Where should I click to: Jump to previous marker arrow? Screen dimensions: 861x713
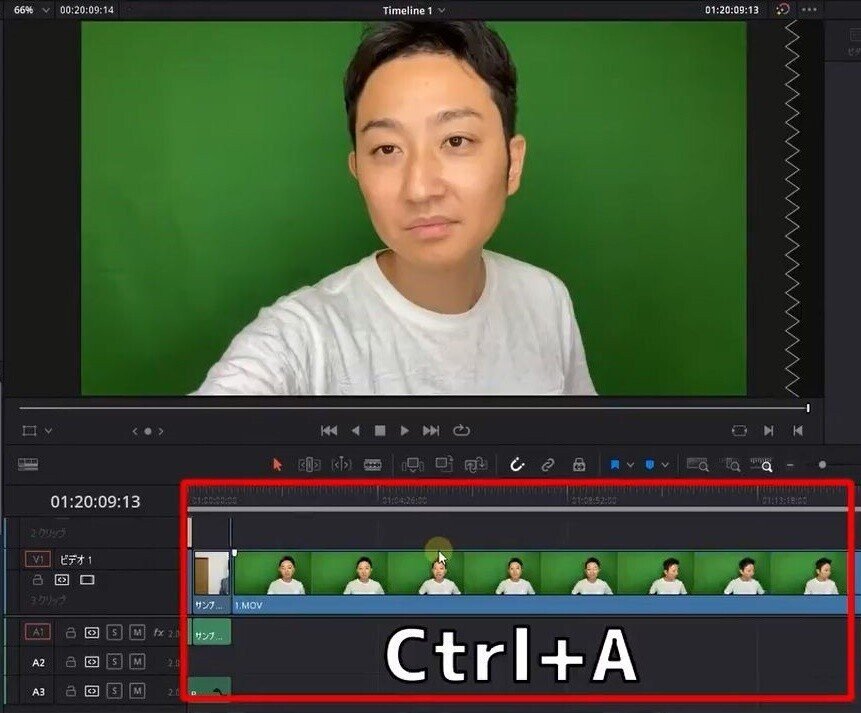(x=135, y=431)
